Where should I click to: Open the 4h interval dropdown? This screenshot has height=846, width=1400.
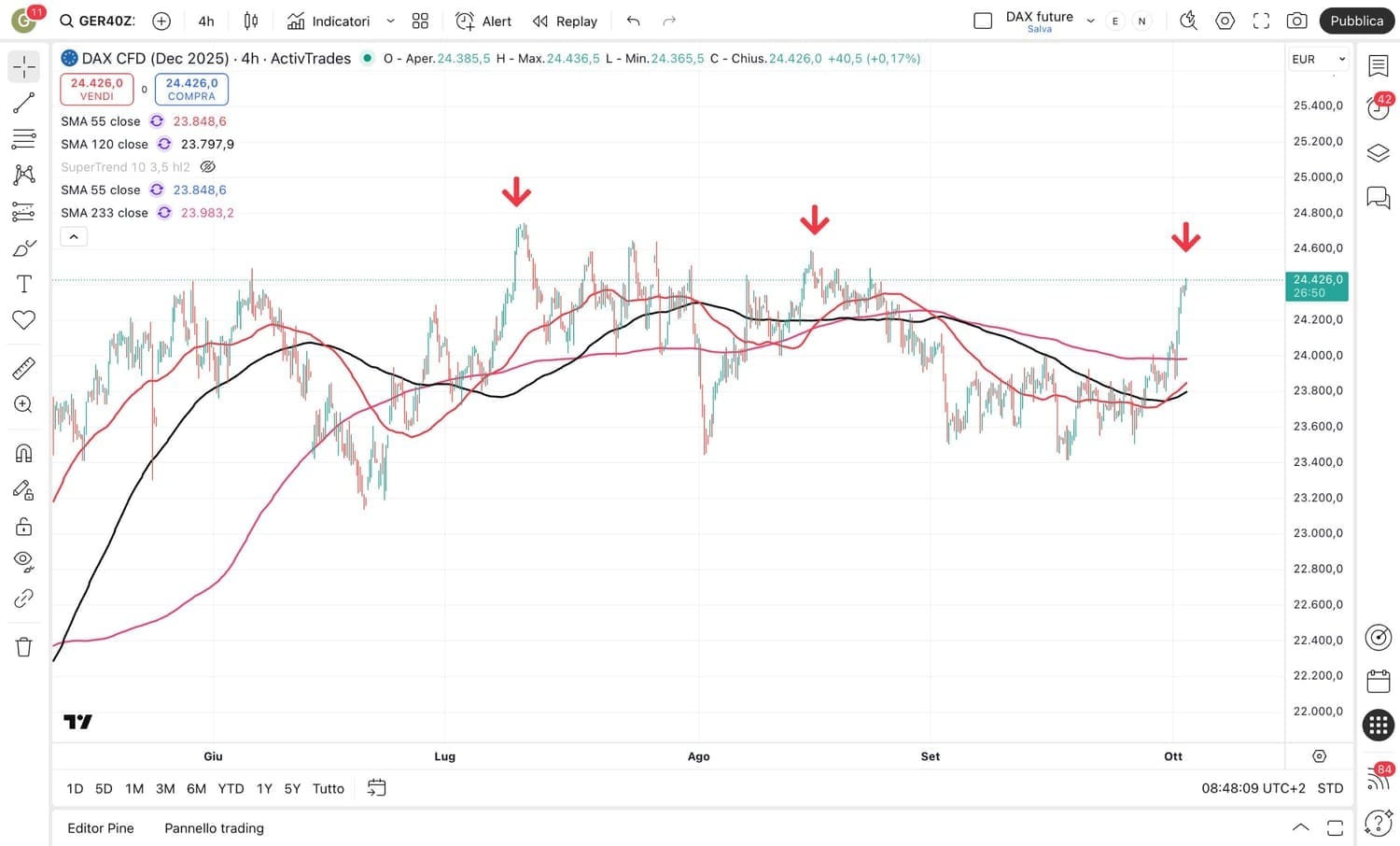pos(206,21)
